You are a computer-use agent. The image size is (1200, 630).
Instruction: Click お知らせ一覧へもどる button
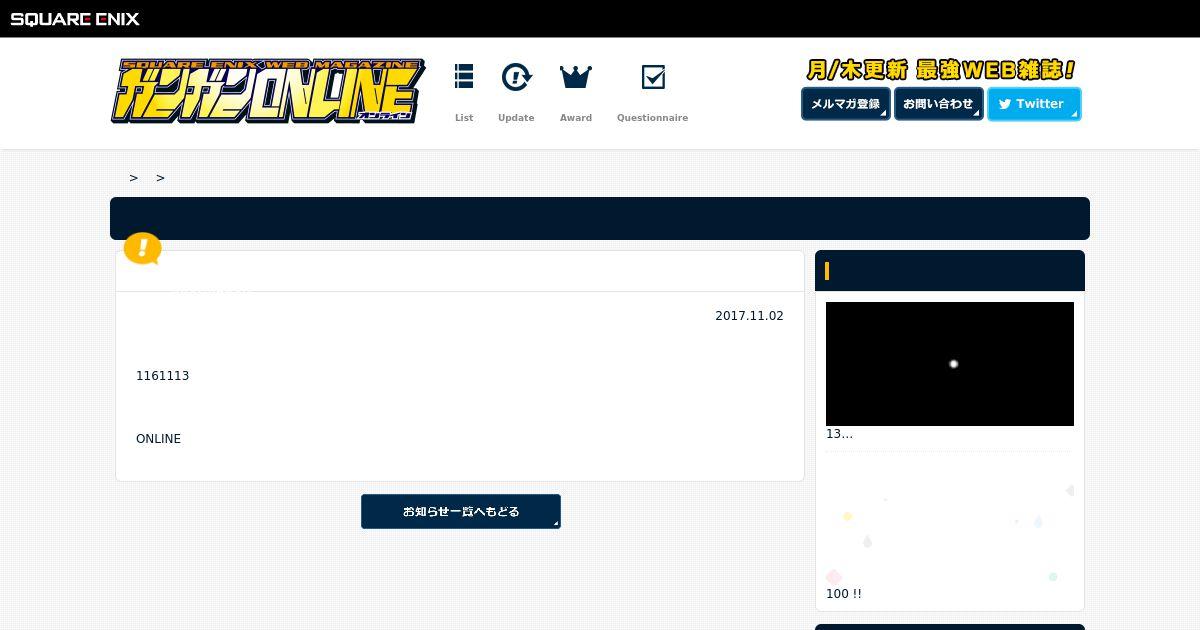click(461, 511)
